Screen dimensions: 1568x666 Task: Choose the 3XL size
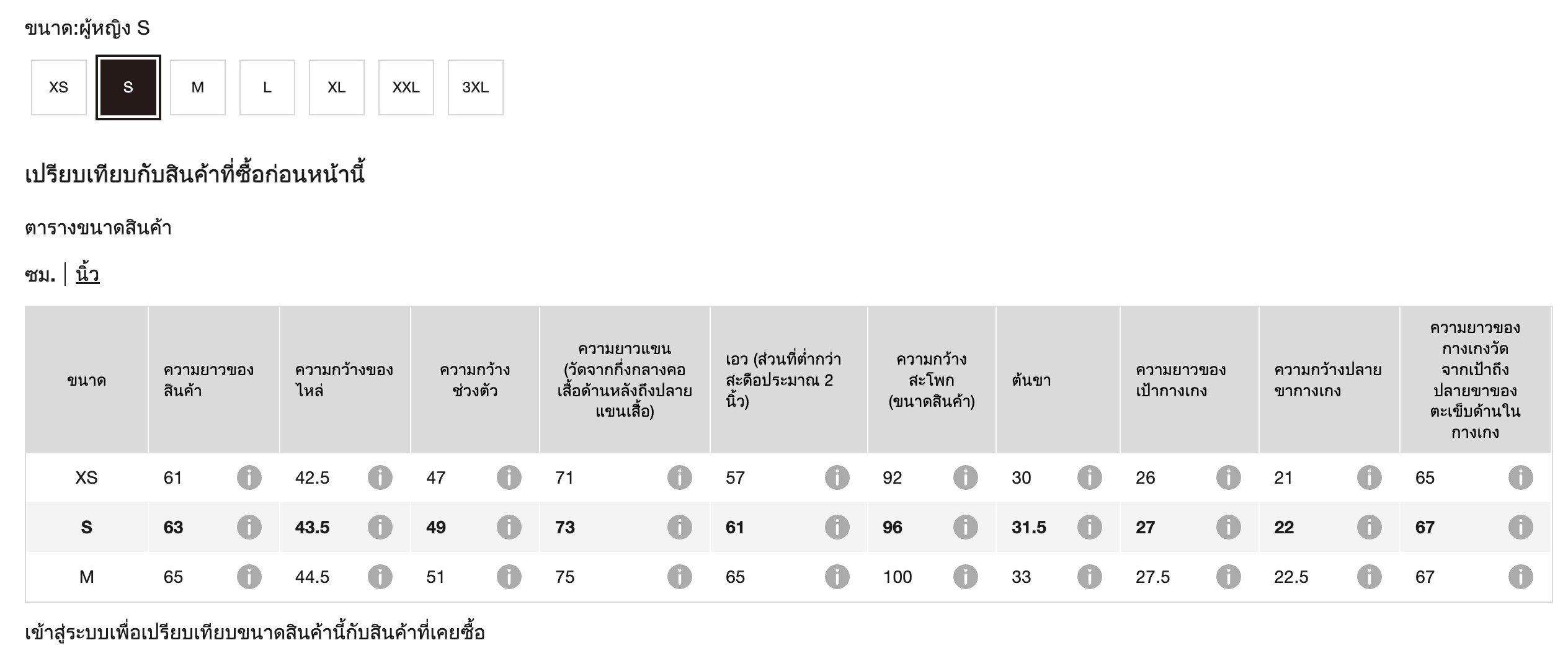coord(476,87)
